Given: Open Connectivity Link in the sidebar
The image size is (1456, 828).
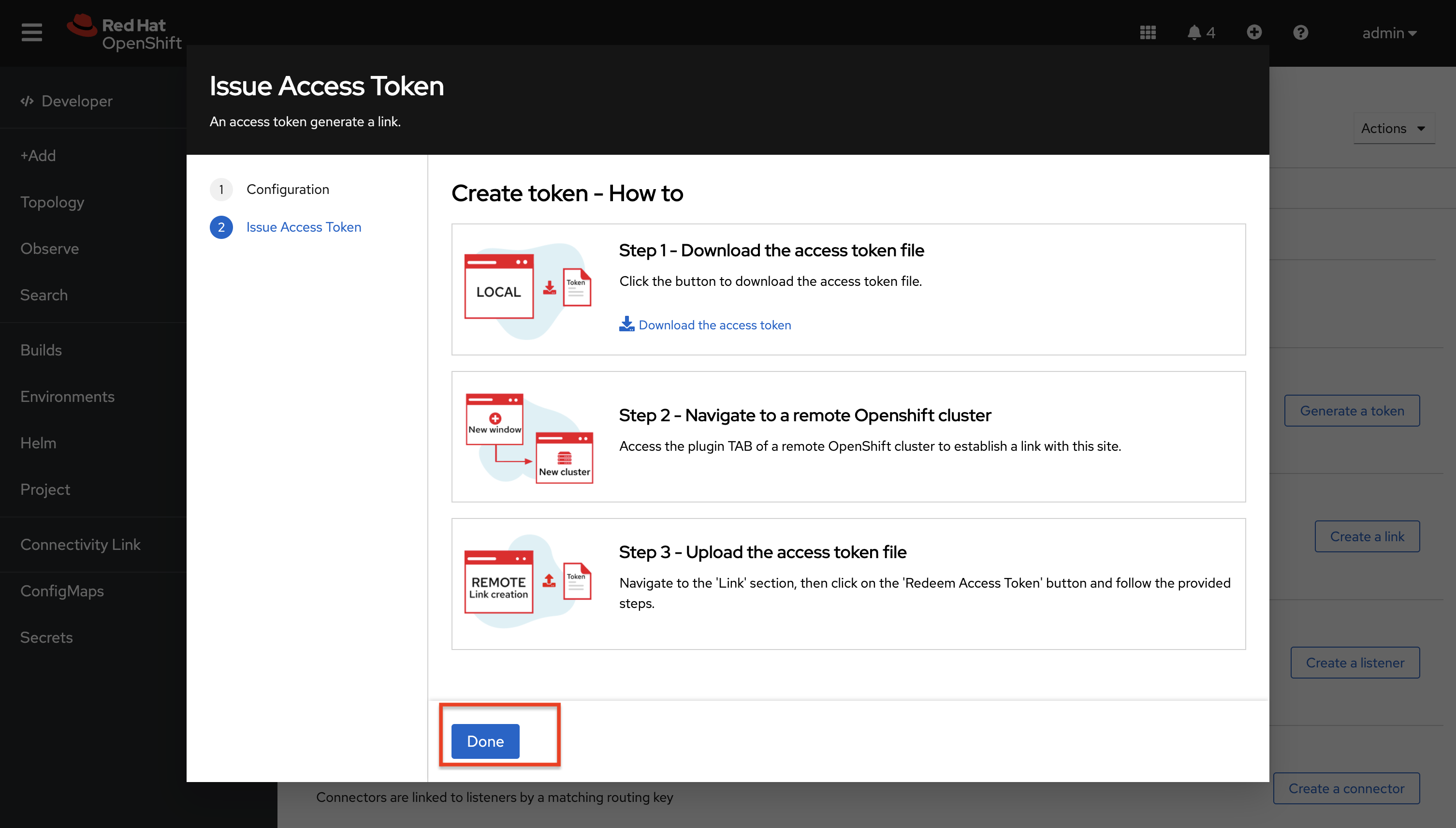Looking at the screenshot, I should click(x=80, y=544).
